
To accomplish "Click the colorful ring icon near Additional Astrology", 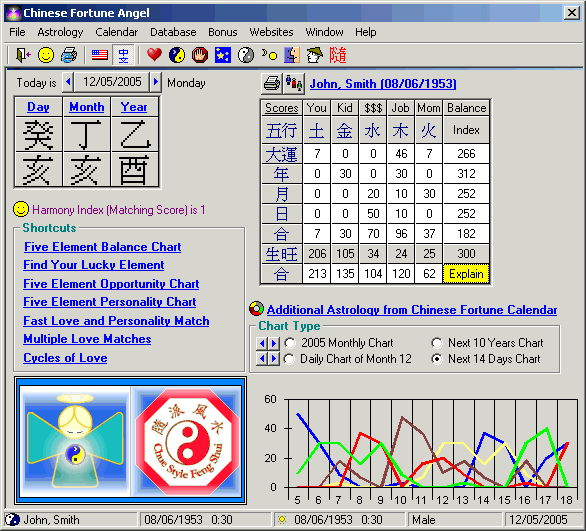I will click(256, 309).
